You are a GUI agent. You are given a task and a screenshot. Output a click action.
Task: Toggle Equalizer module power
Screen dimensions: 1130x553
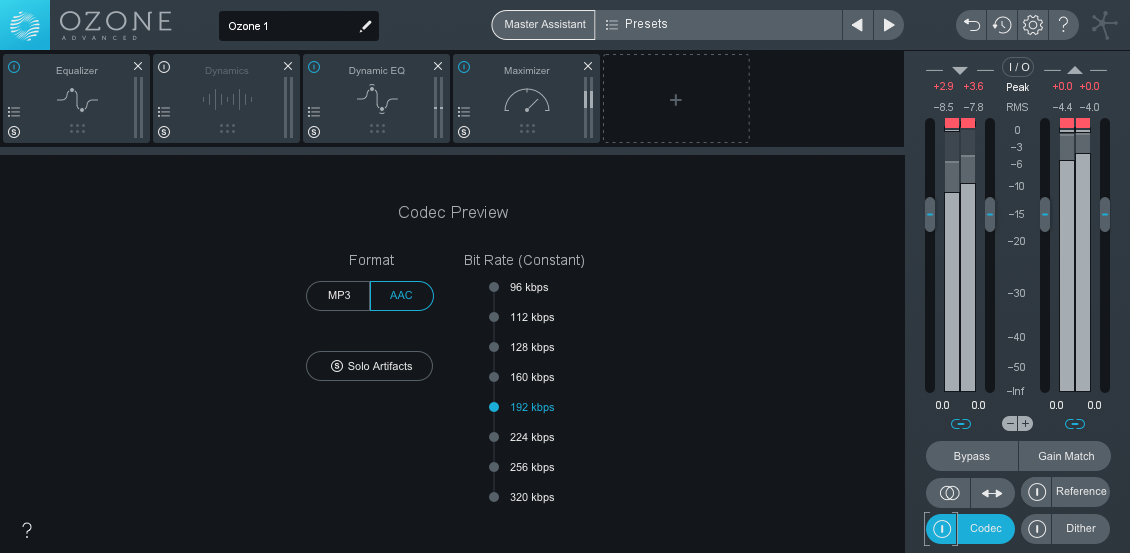(14, 67)
